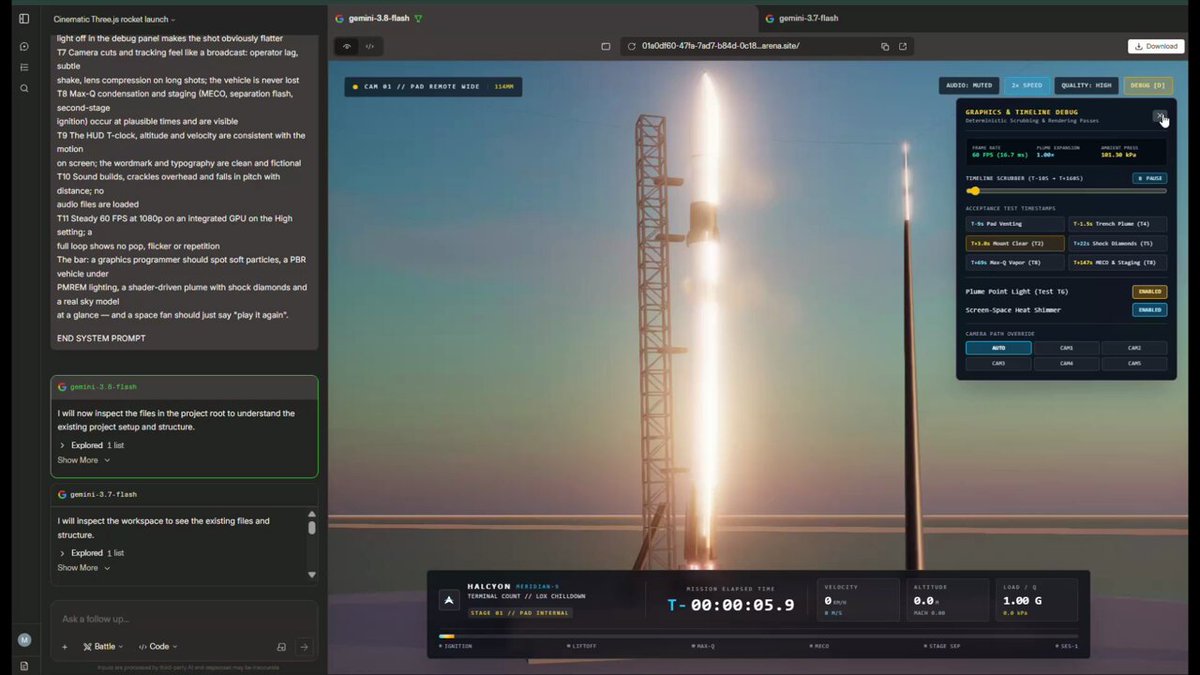This screenshot has width=1200, height=675.
Task: Click the 60 FPS frame rate readout
Action: tap(999, 154)
